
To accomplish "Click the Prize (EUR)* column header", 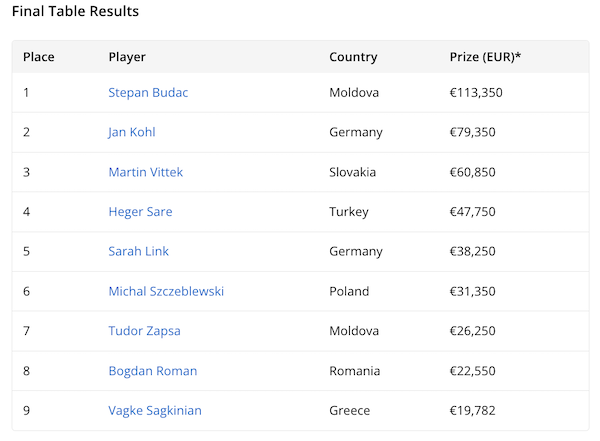I will coord(485,57).
